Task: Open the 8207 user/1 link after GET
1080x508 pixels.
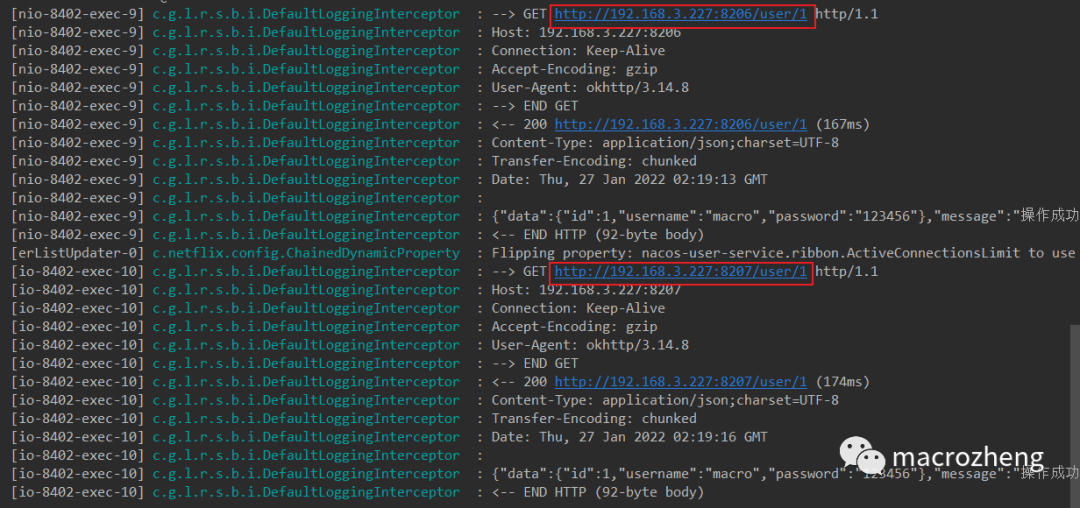Action: click(x=681, y=271)
